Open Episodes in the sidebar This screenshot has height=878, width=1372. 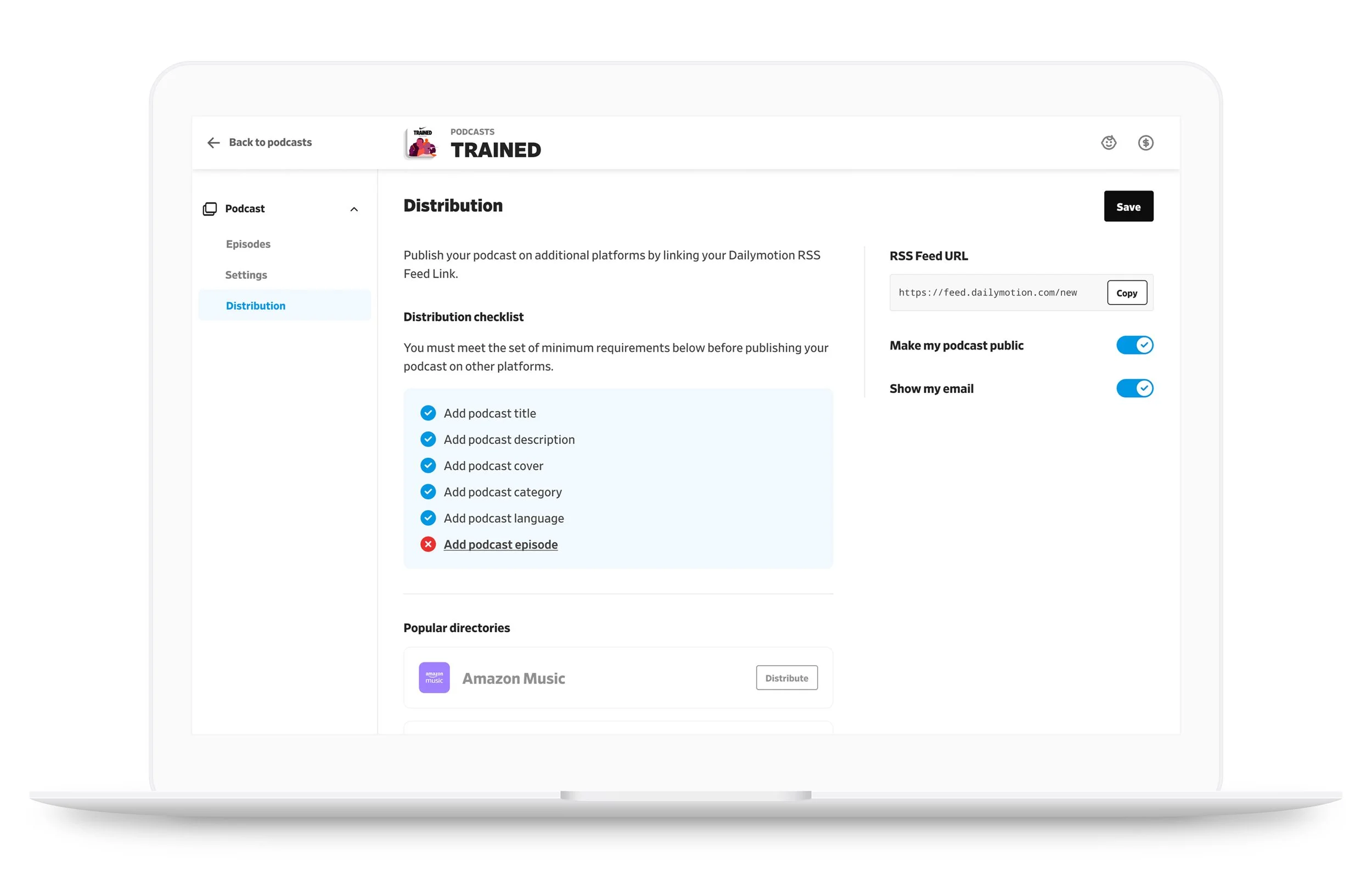click(248, 244)
